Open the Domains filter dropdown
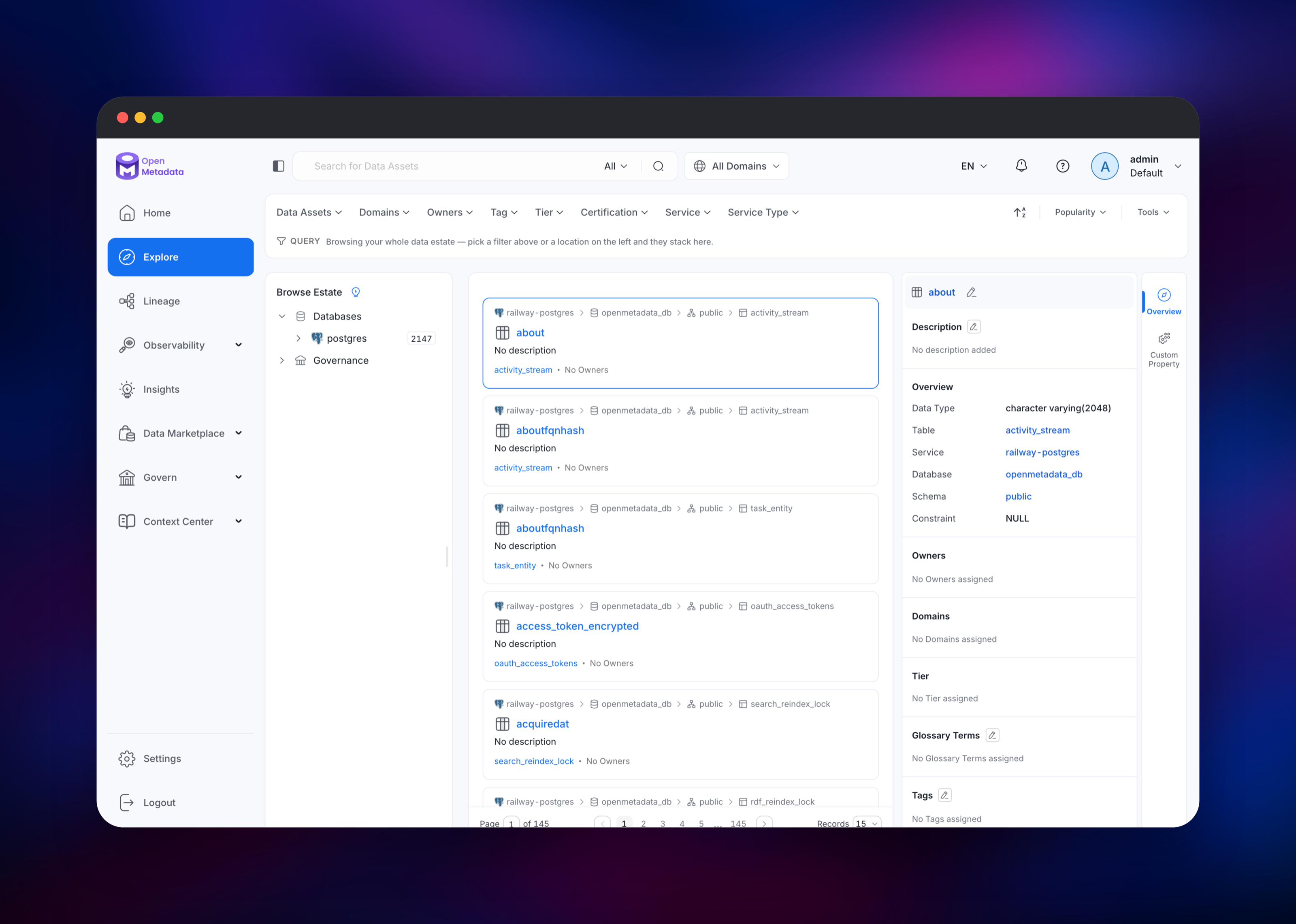1296x924 pixels. (x=384, y=212)
